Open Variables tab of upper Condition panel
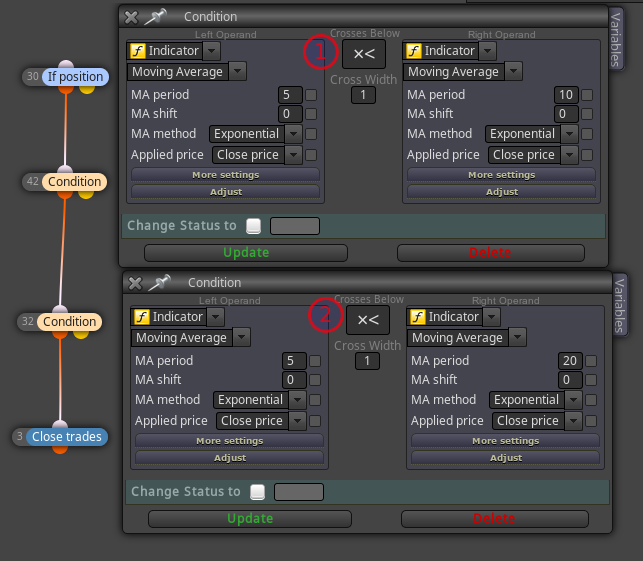This screenshot has height=561, width=643. coord(616,39)
